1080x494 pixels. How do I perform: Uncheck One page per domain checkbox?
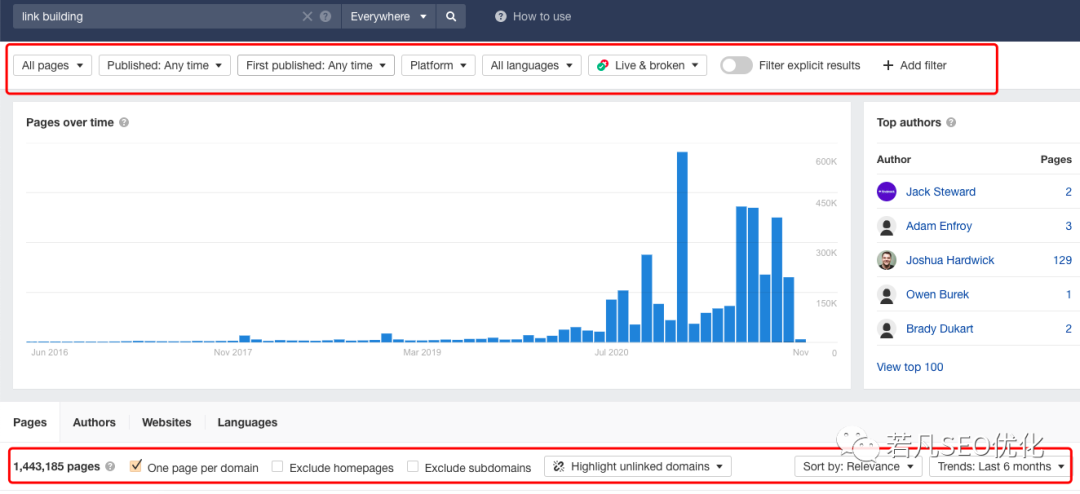click(136, 467)
